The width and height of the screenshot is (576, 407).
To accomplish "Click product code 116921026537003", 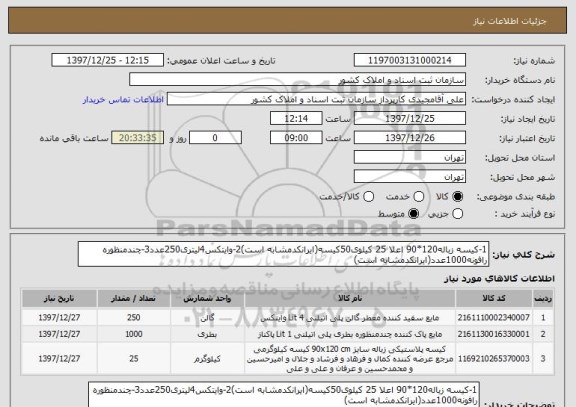I will pyautogui.click(x=494, y=359).
